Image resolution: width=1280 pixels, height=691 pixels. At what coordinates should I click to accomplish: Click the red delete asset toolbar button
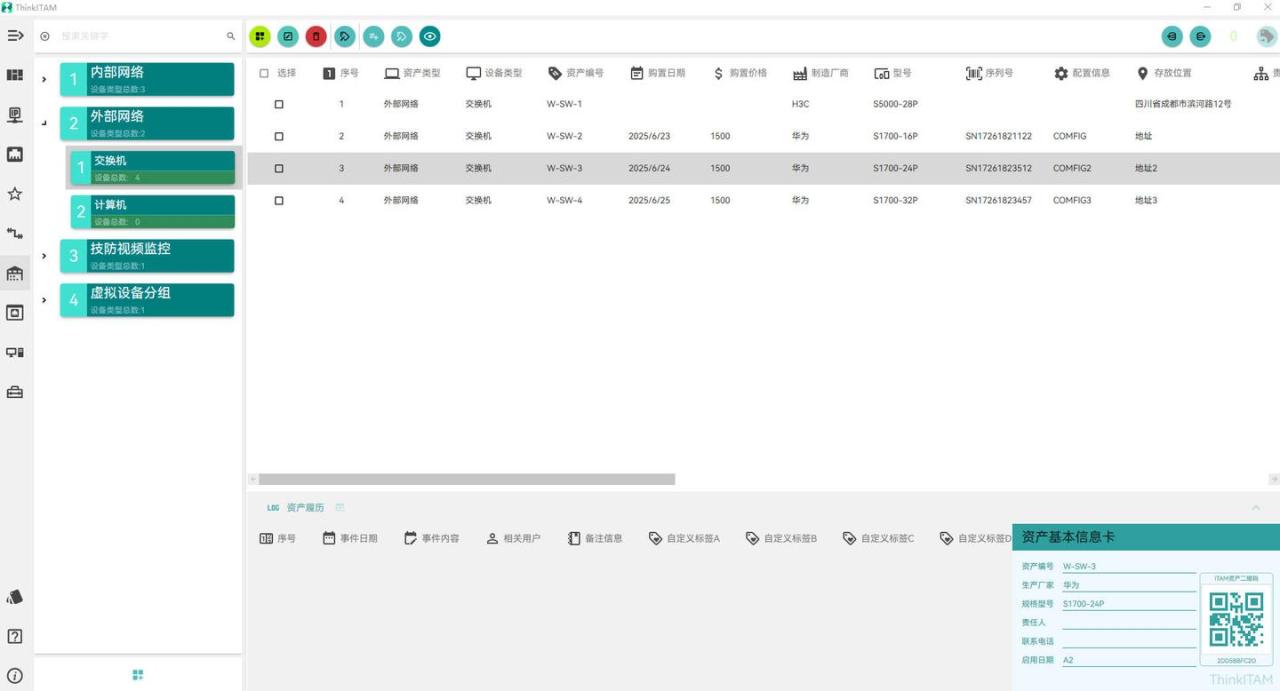[x=316, y=37]
